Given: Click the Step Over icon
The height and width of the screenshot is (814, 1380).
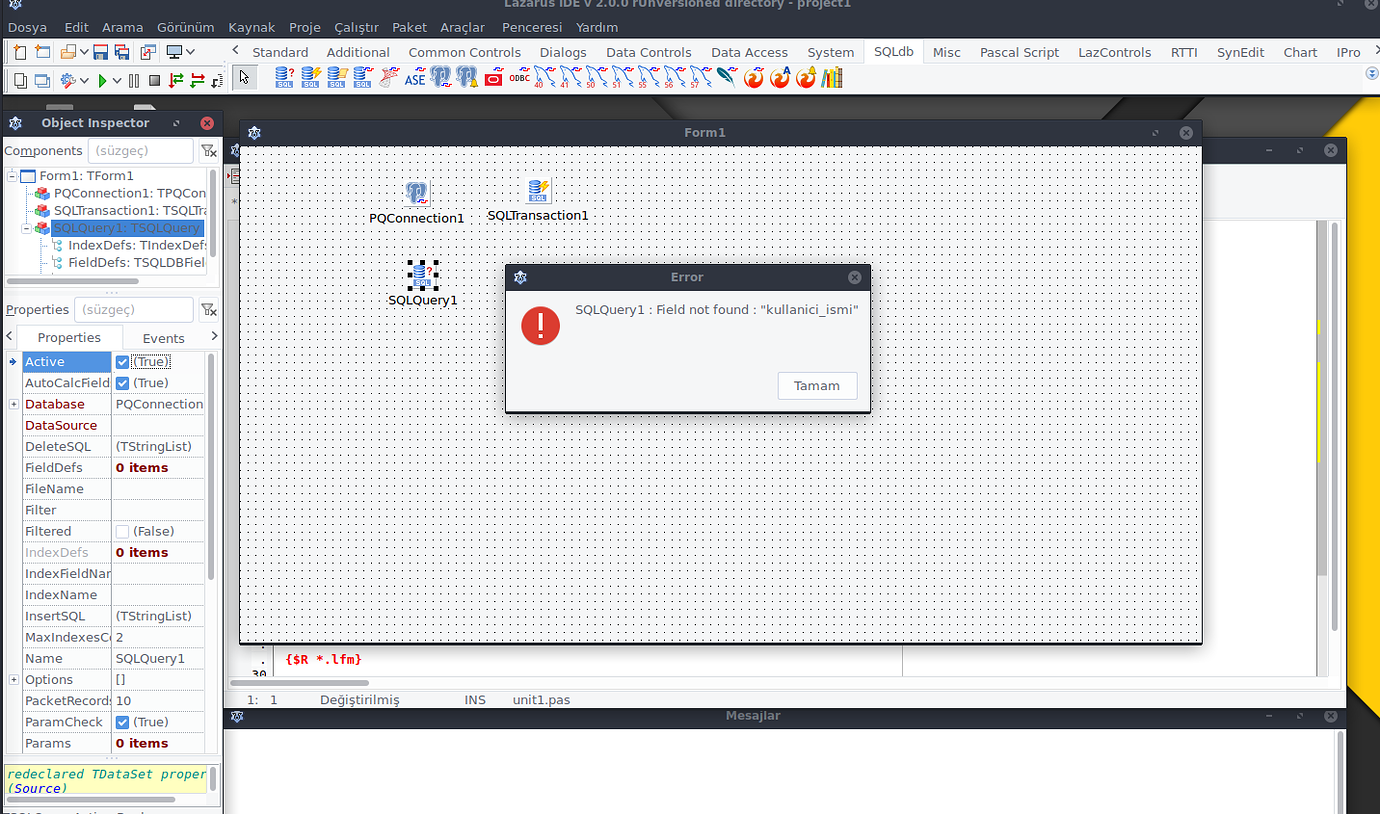Looking at the screenshot, I should pos(198,81).
